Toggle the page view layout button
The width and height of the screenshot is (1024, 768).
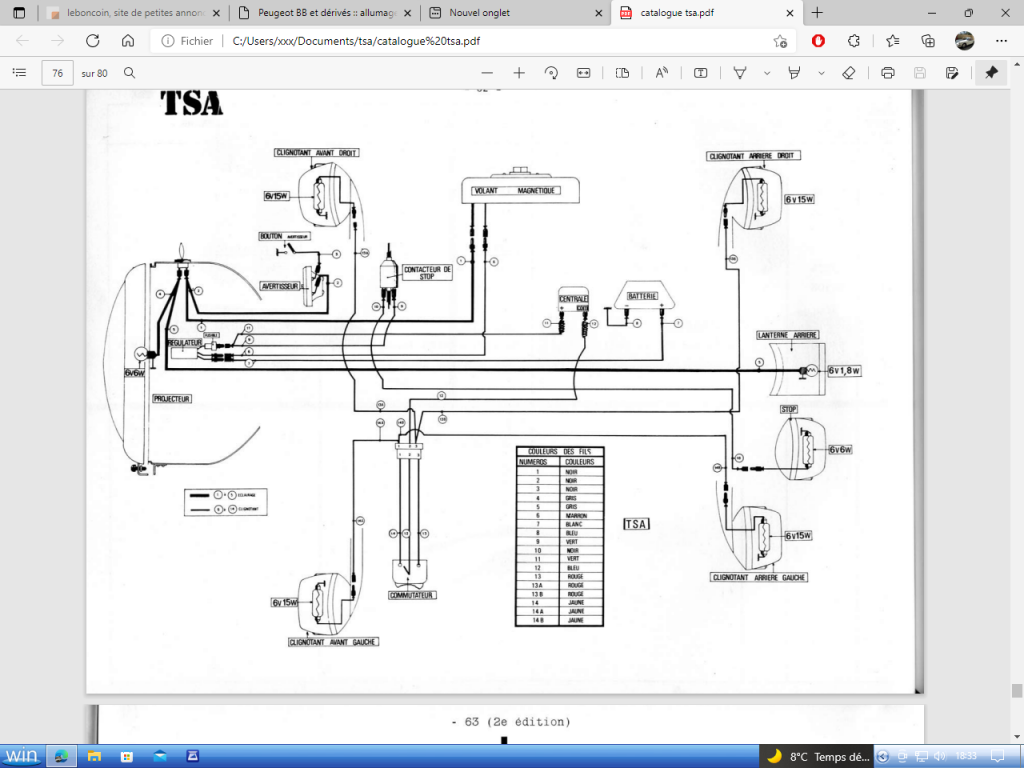click(x=623, y=73)
